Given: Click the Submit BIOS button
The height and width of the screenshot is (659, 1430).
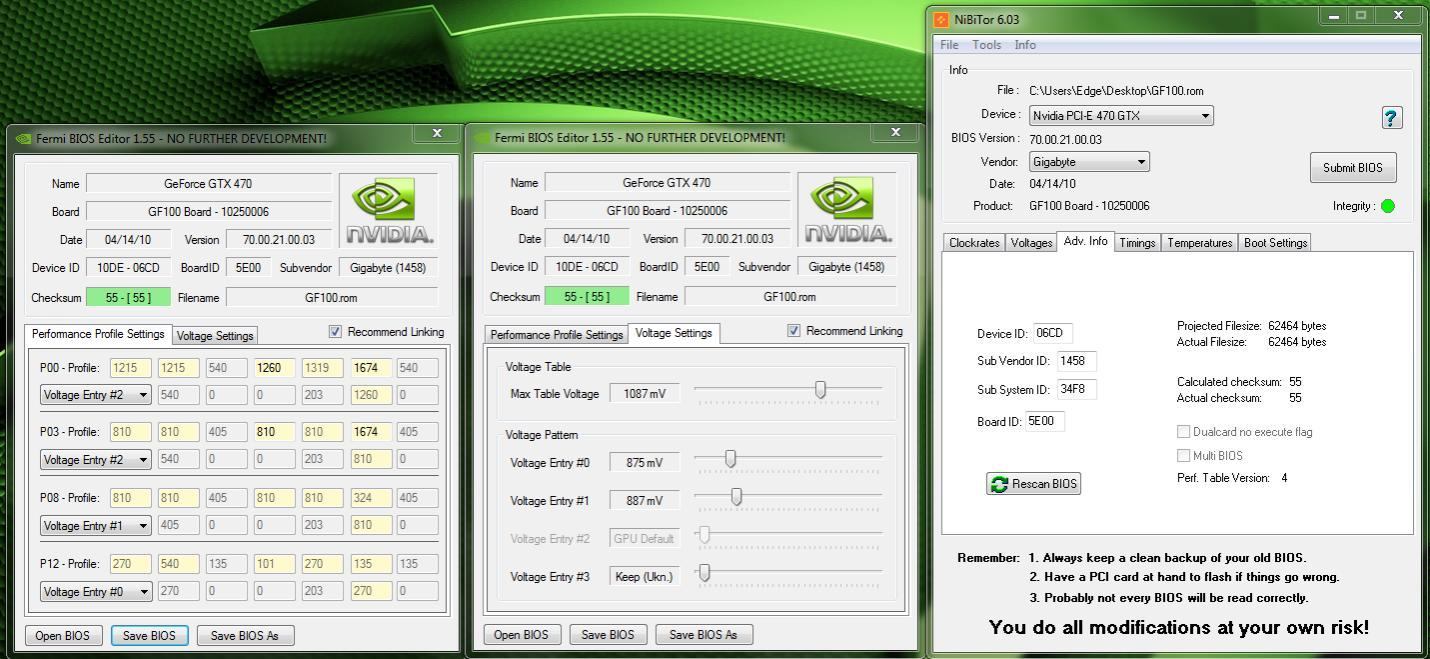Looking at the screenshot, I should (x=1353, y=168).
